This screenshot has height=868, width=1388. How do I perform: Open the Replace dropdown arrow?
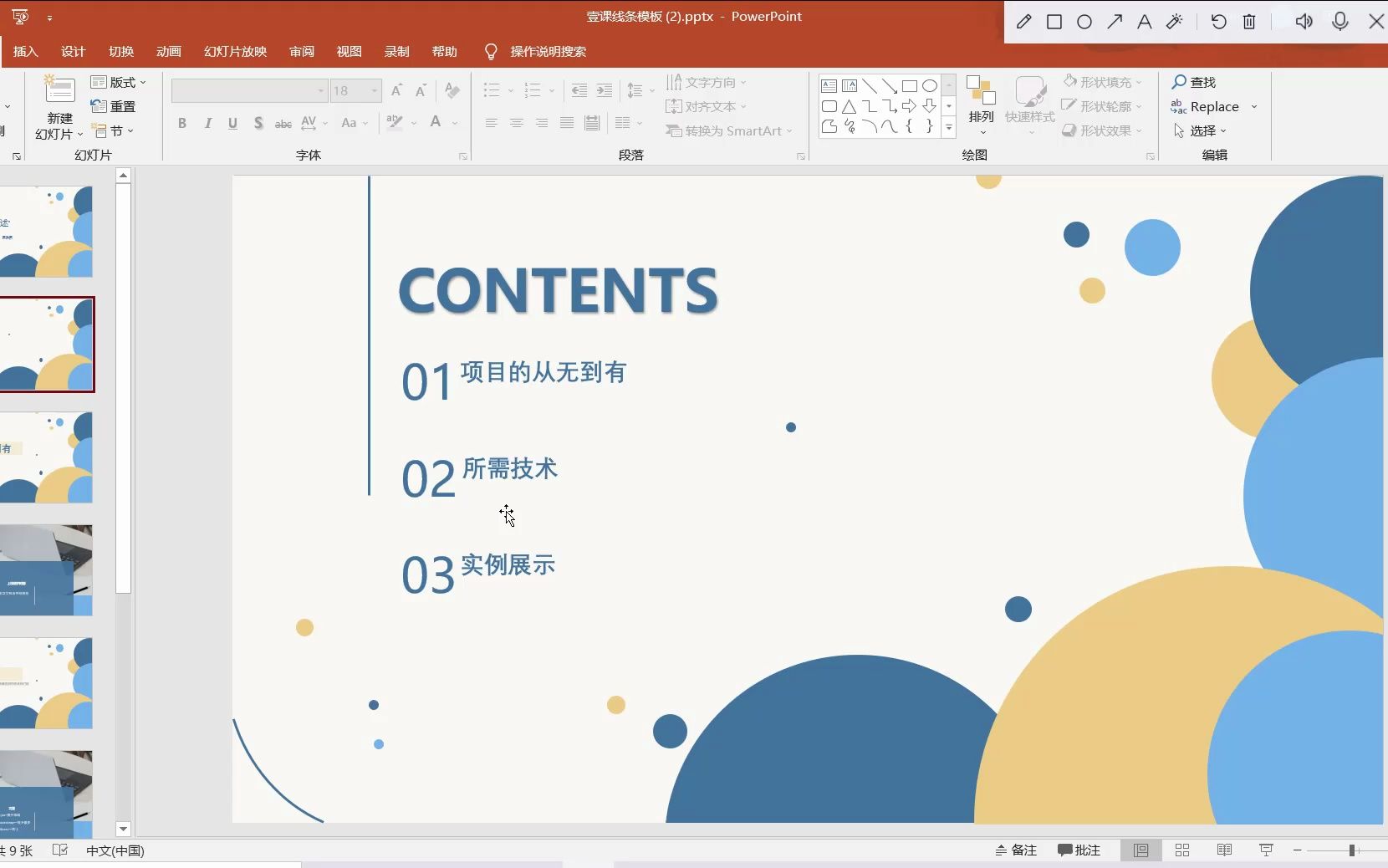tap(1254, 106)
